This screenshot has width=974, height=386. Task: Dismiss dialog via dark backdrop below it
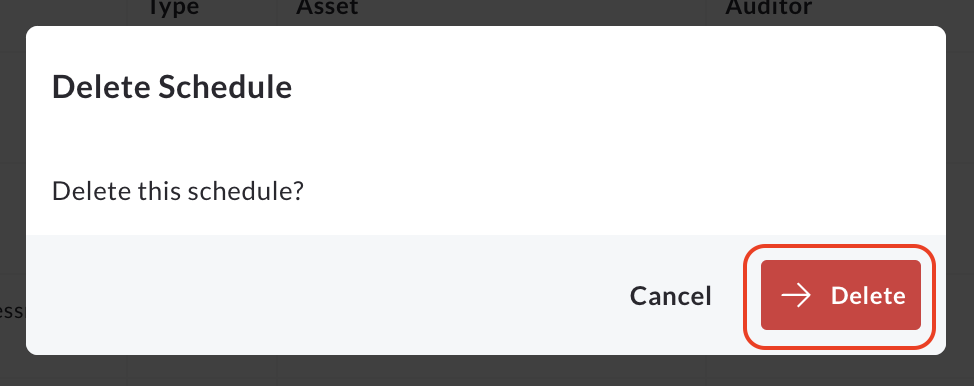point(487,371)
